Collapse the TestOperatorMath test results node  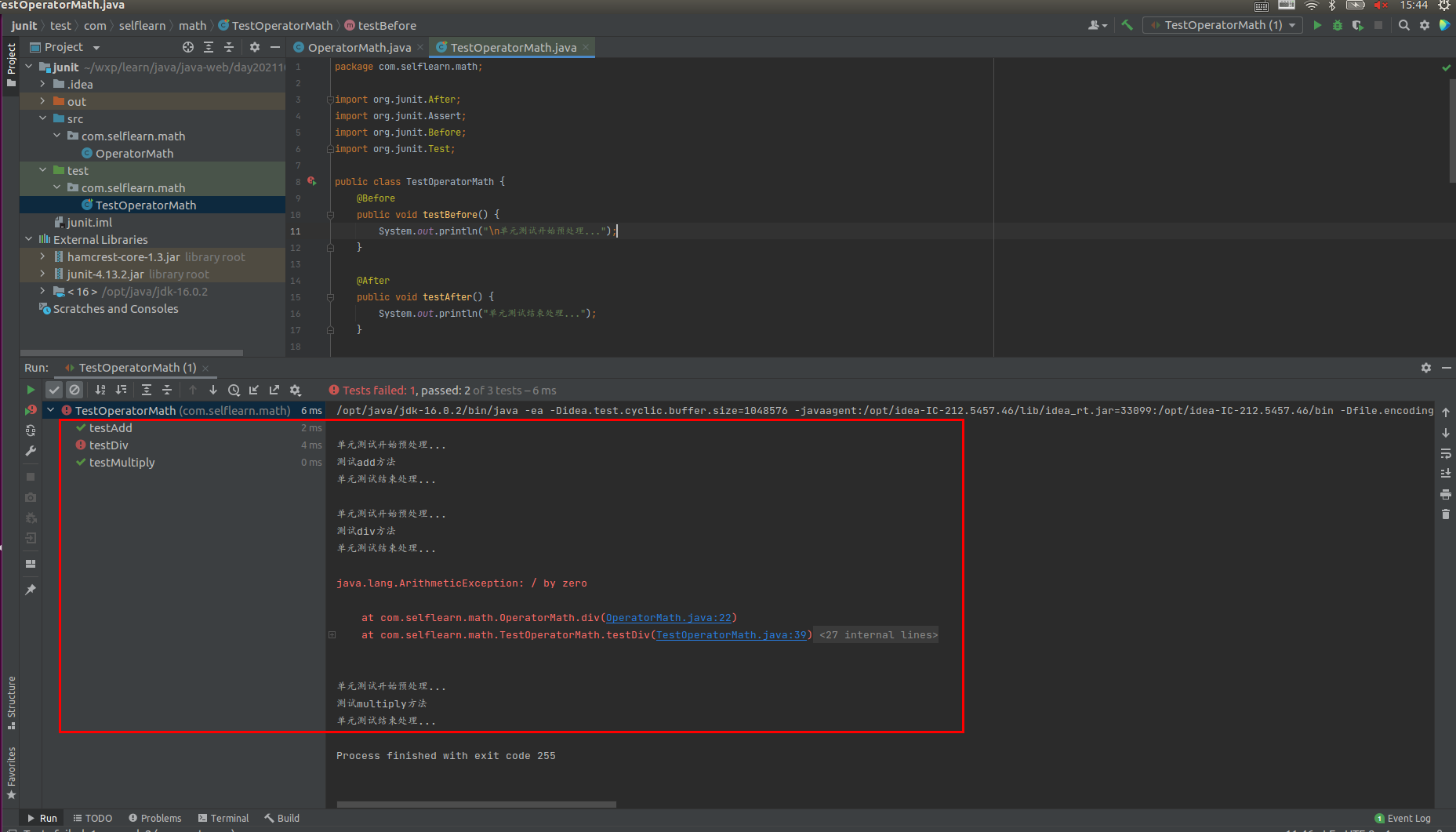(x=49, y=409)
